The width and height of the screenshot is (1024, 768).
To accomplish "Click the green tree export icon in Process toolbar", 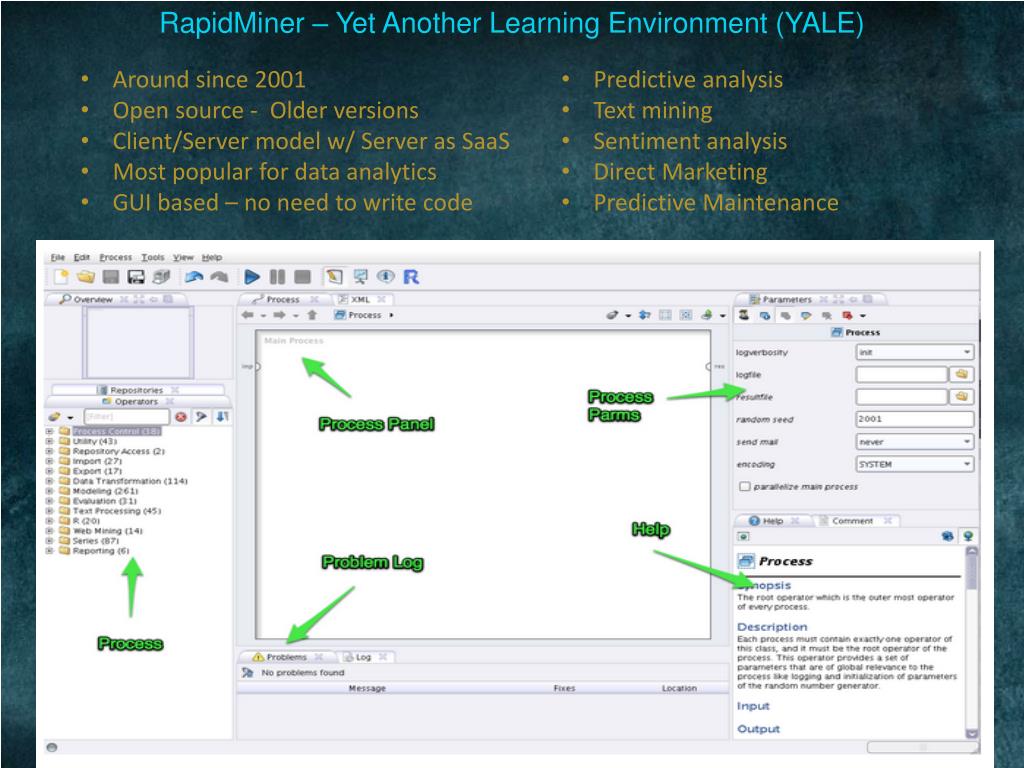I will pyautogui.click(x=707, y=315).
